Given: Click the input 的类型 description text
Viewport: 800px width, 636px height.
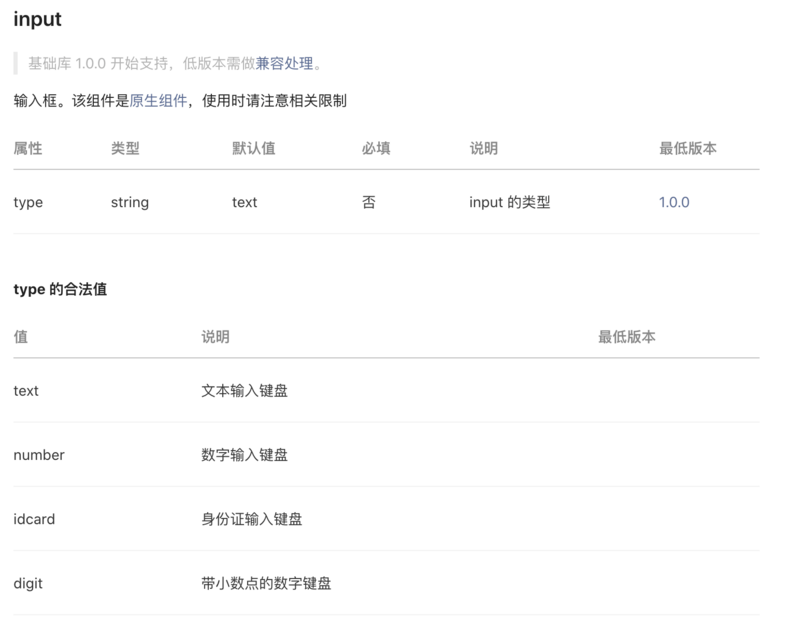Looking at the screenshot, I should [x=510, y=202].
